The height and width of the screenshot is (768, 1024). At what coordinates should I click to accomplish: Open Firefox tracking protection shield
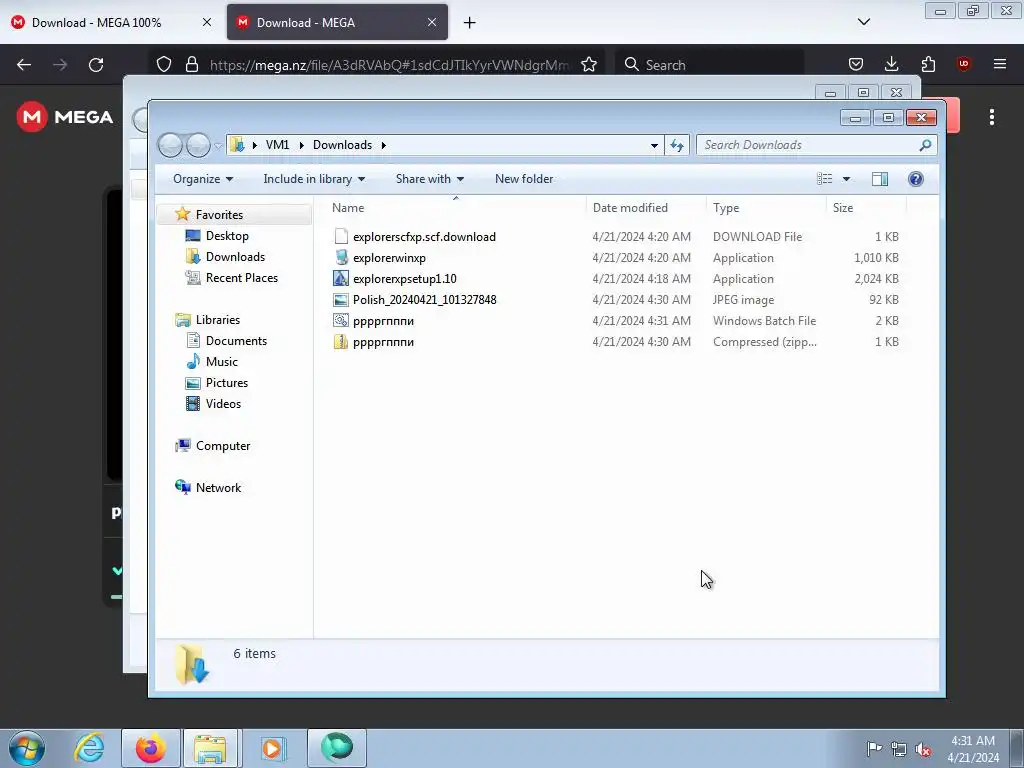point(164,65)
